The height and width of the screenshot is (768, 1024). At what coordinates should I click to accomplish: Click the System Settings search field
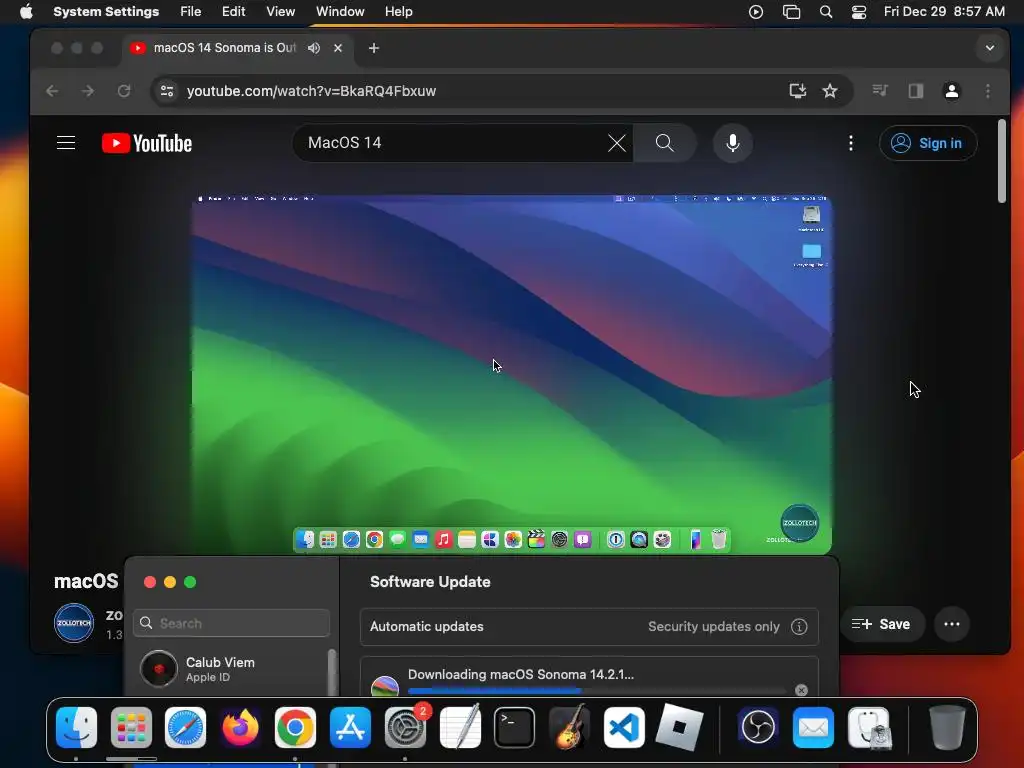tap(232, 623)
